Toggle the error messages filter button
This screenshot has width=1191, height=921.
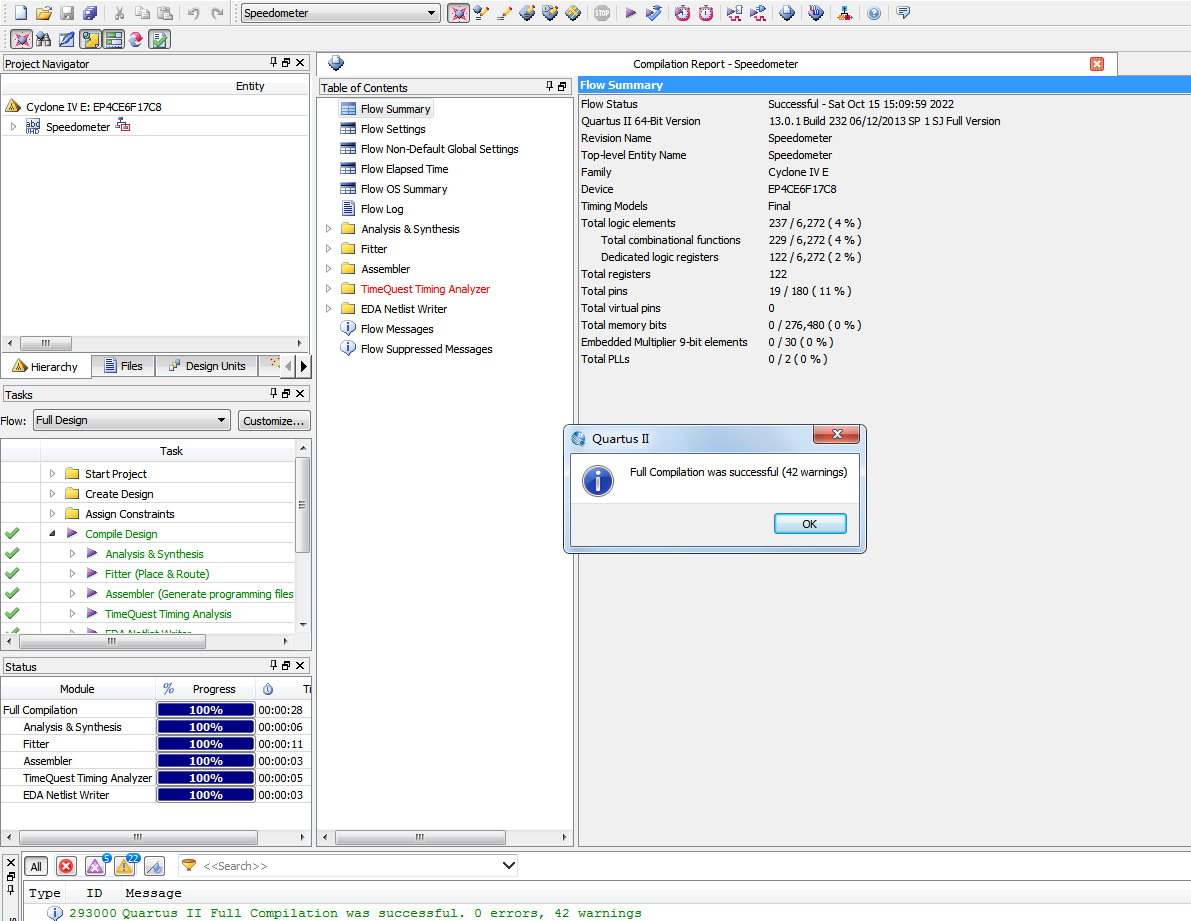(66, 866)
